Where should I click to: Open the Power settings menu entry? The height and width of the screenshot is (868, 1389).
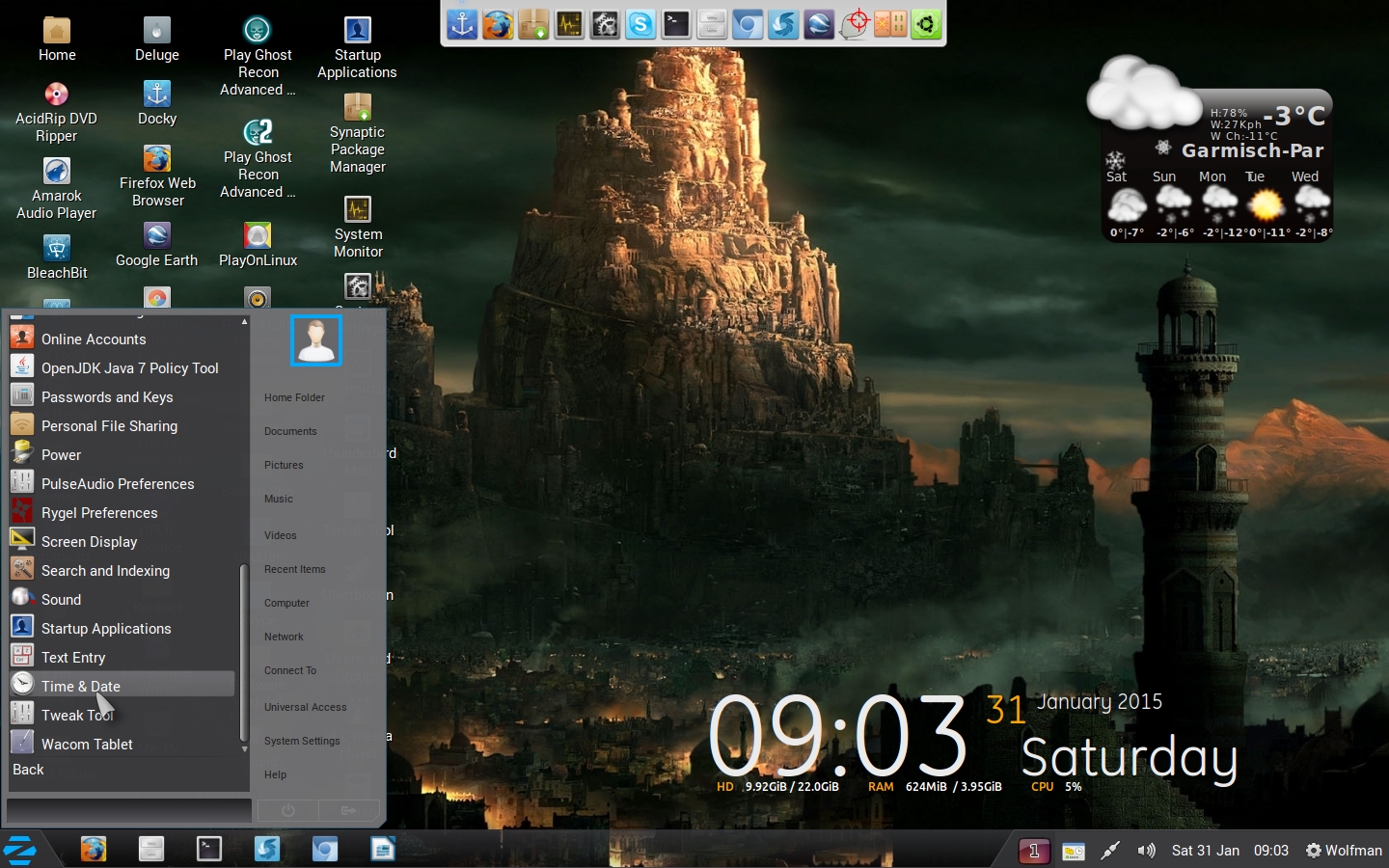[x=122, y=455]
